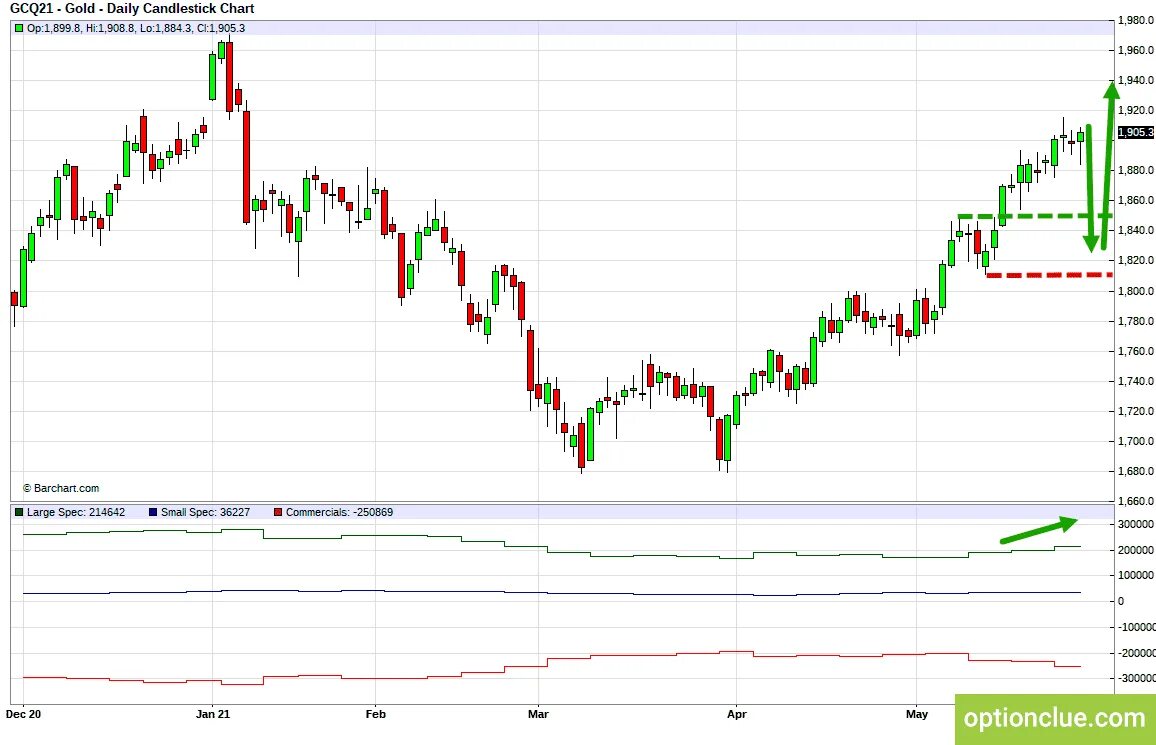Click the Dec 20 date label
1156x745 pixels.
point(23,714)
